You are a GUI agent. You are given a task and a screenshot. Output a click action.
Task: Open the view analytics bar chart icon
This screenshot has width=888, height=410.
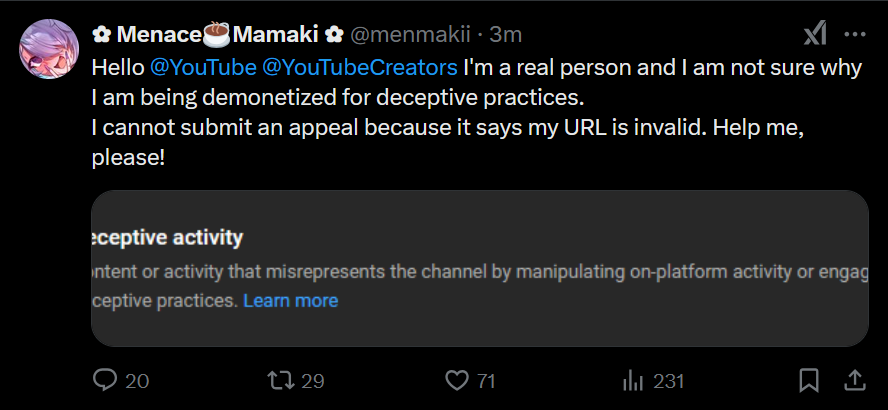[632, 381]
